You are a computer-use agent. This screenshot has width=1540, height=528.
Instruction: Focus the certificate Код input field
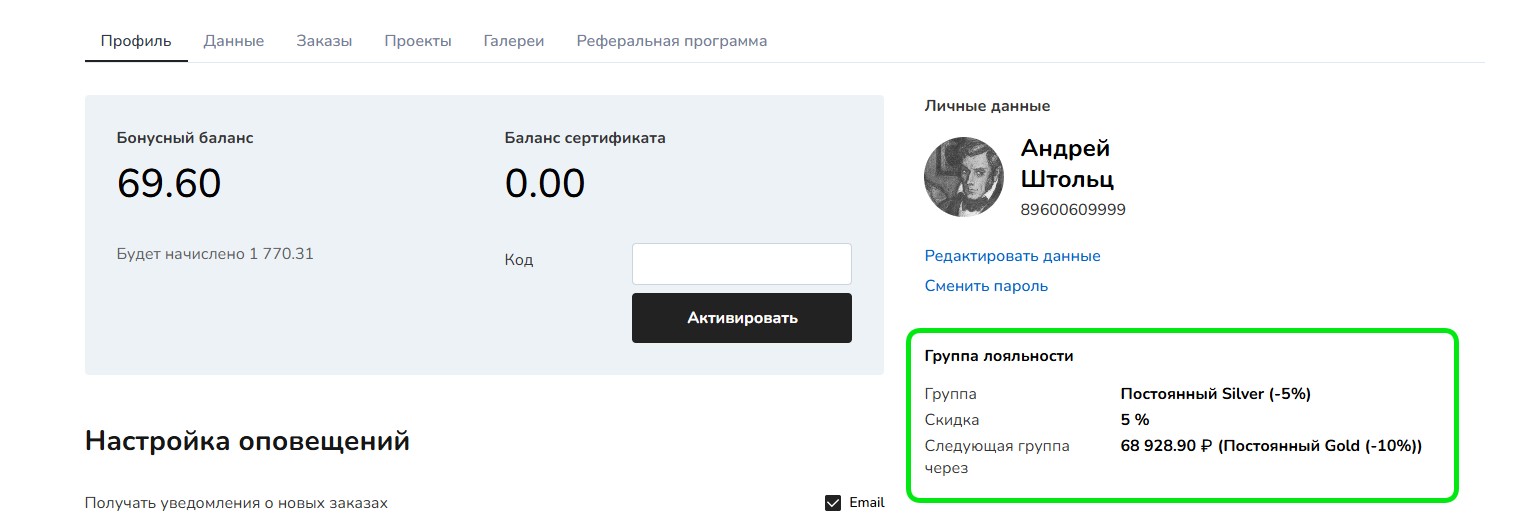pos(742,264)
